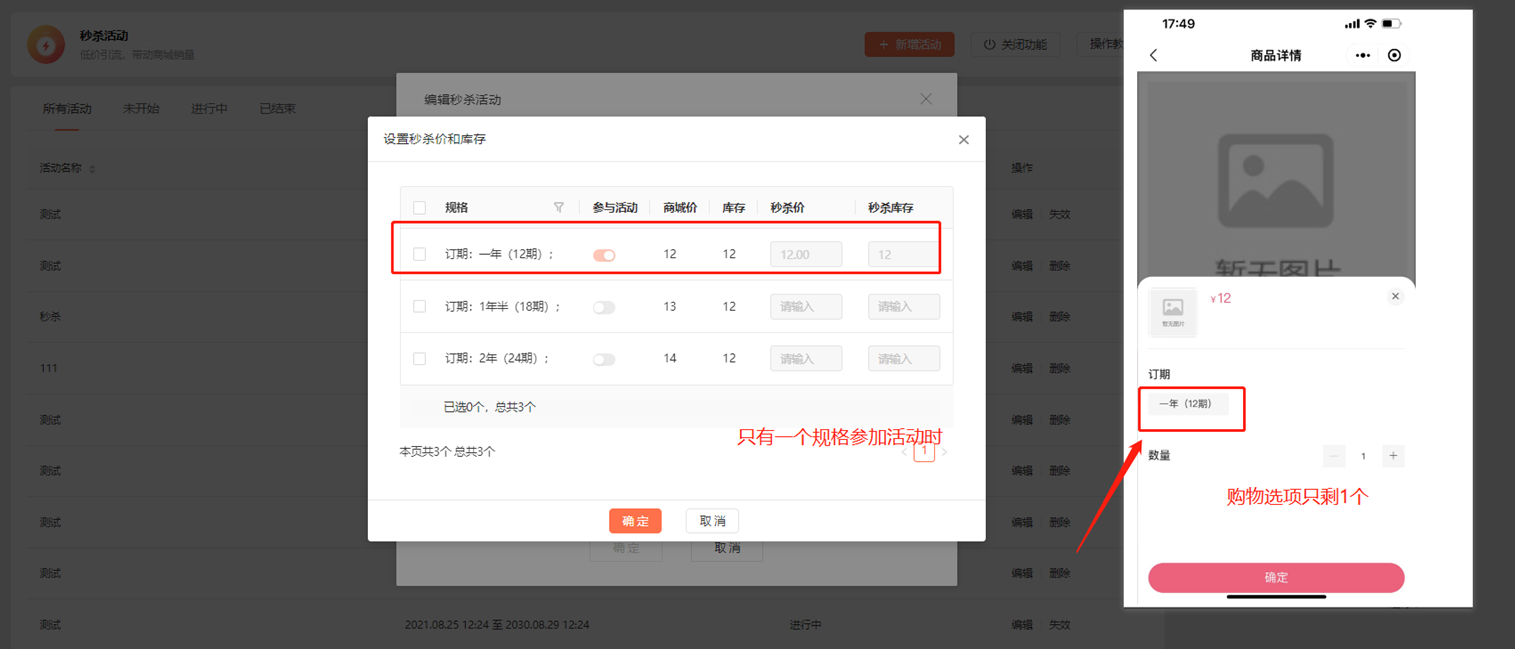Click the 秒杀活动 flash logo icon
1515x649 pixels.
pyautogui.click(x=46, y=45)
